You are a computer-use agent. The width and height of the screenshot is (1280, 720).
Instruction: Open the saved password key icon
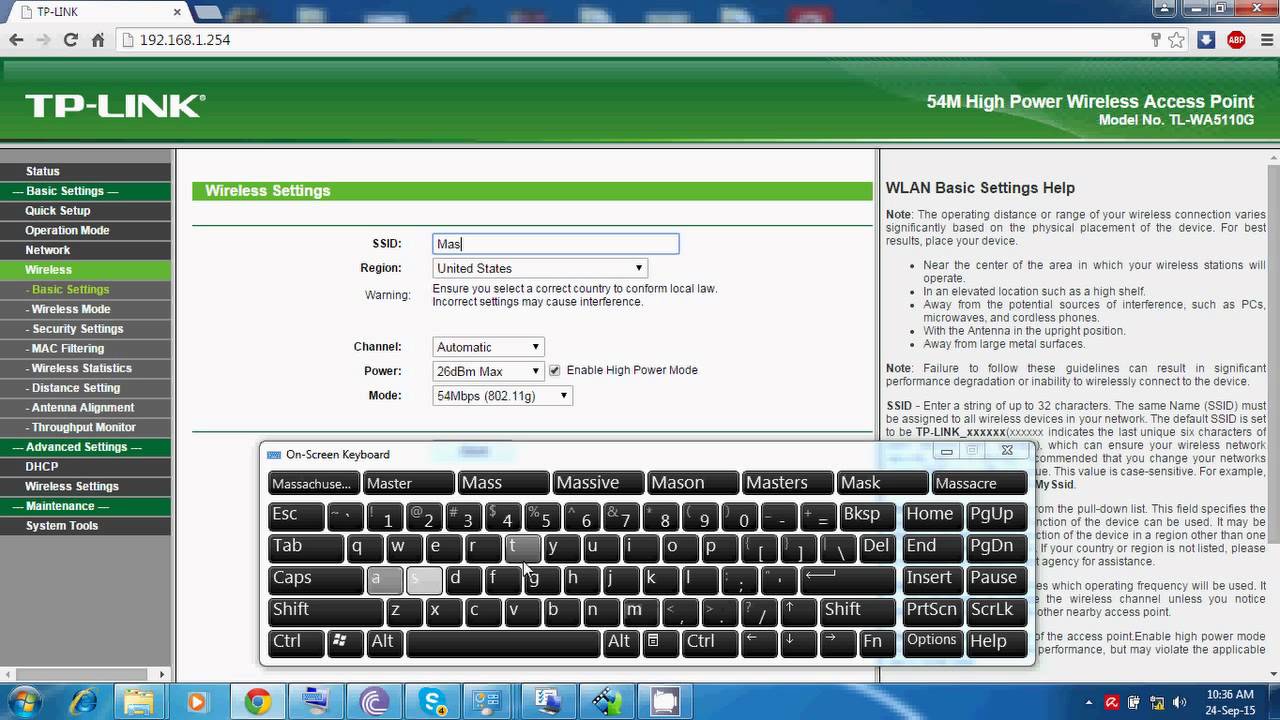coord(1156,40)
